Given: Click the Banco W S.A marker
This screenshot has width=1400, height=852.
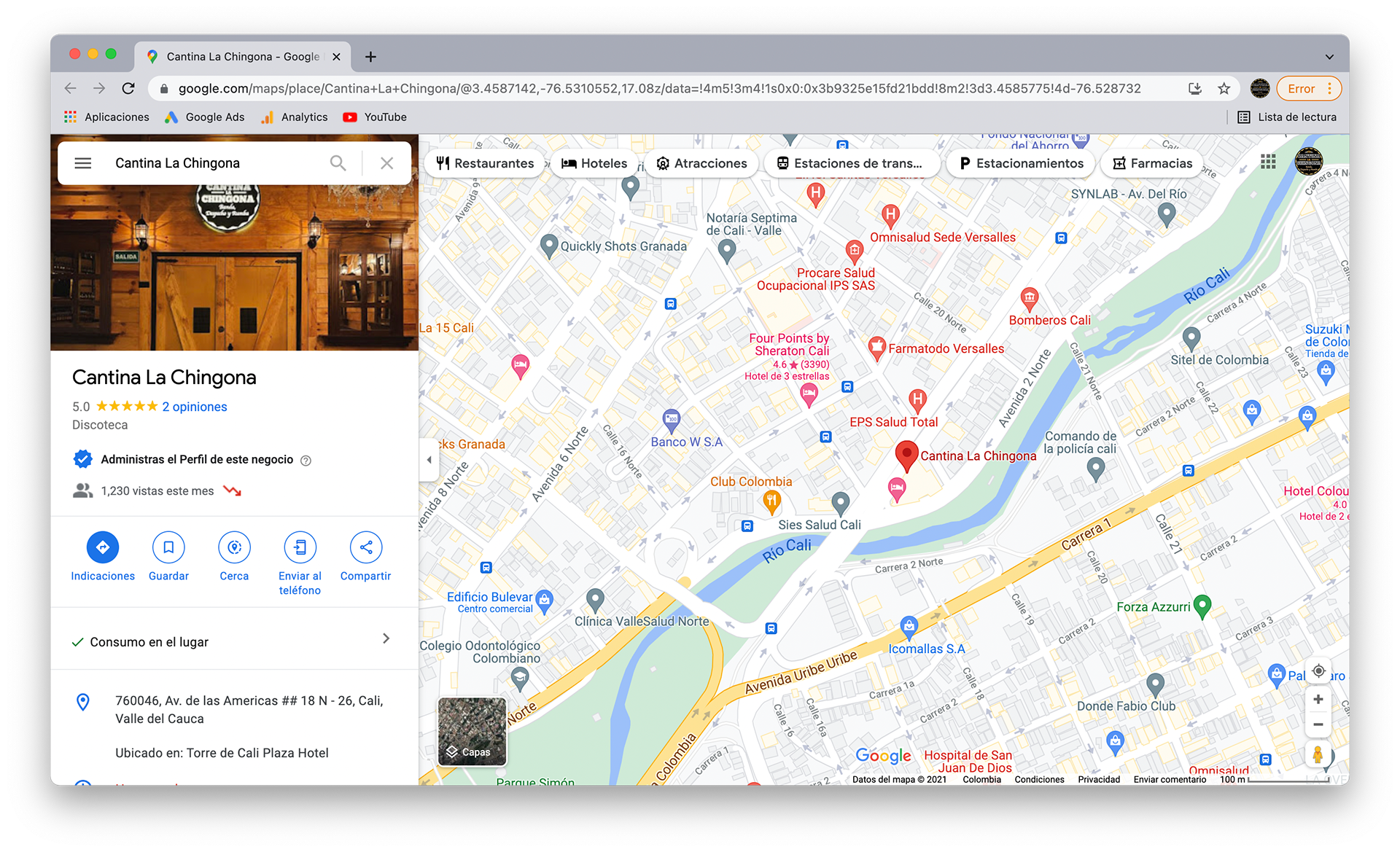Looking at the screenshot, I should 672,420.
